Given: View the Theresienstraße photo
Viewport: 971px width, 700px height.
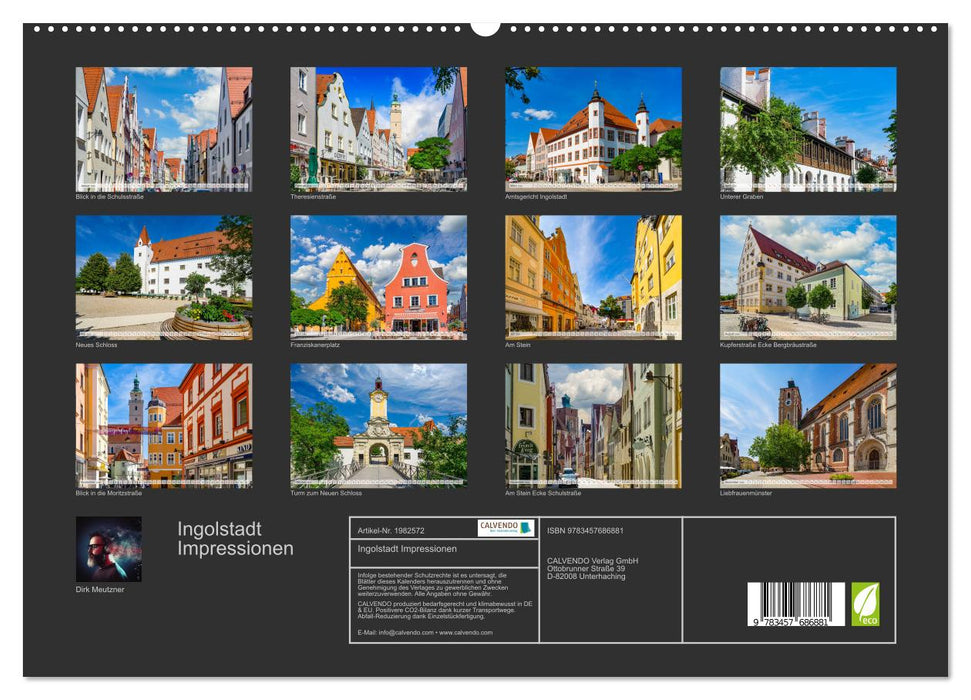Looking at the screenshot, I should (381, 130).
